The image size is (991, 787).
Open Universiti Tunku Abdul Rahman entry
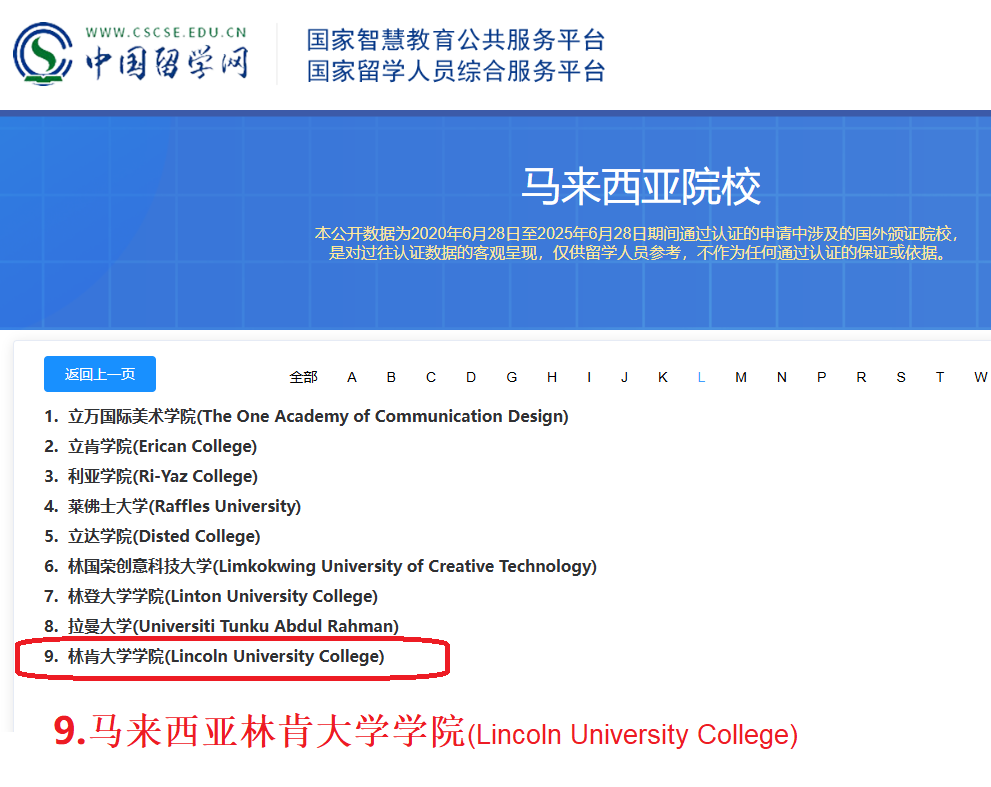pos(233,626)
